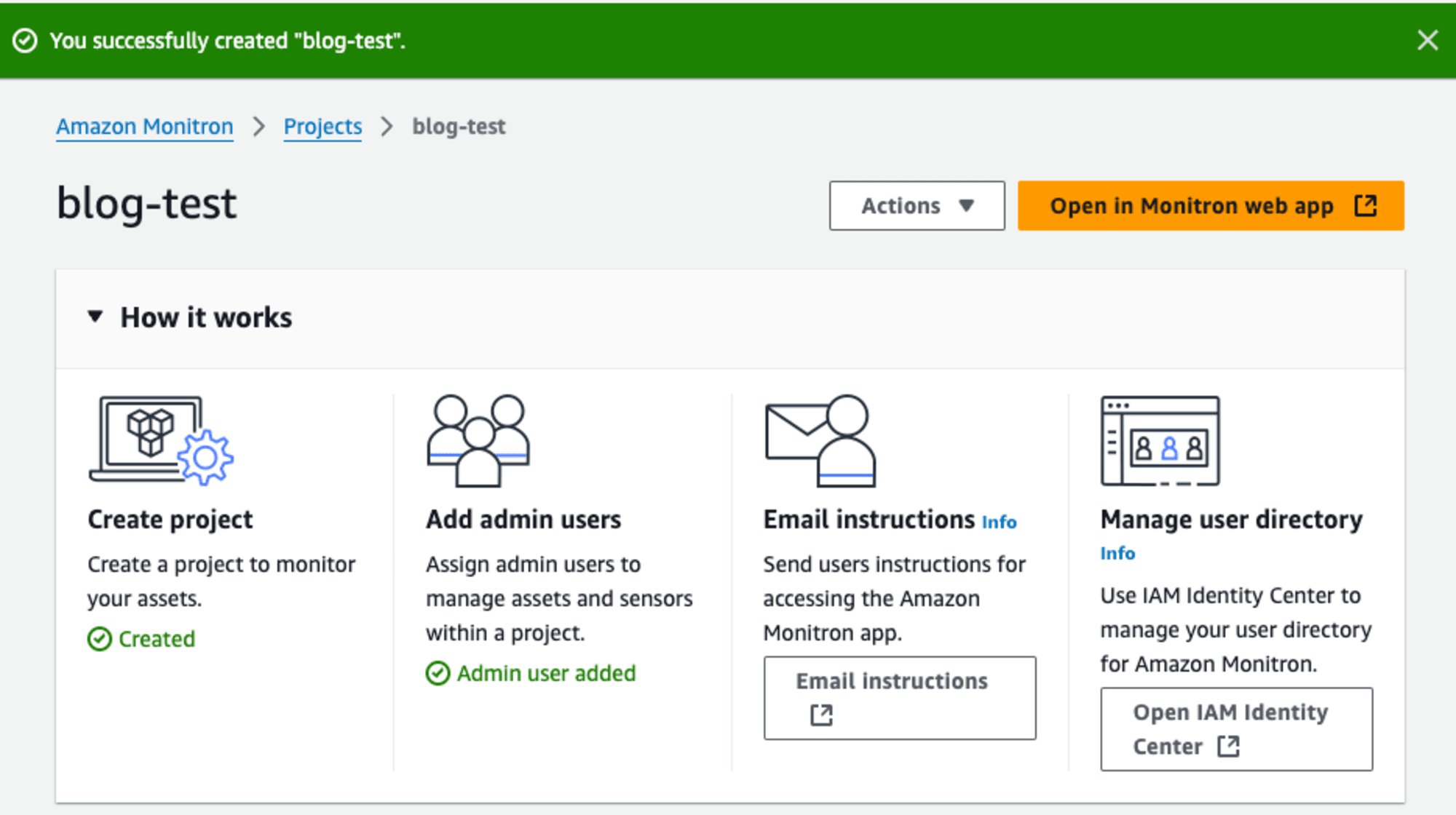Click the Create project heading
The height and width of the screenshot is (815, 1456).
tap(170, 520)
